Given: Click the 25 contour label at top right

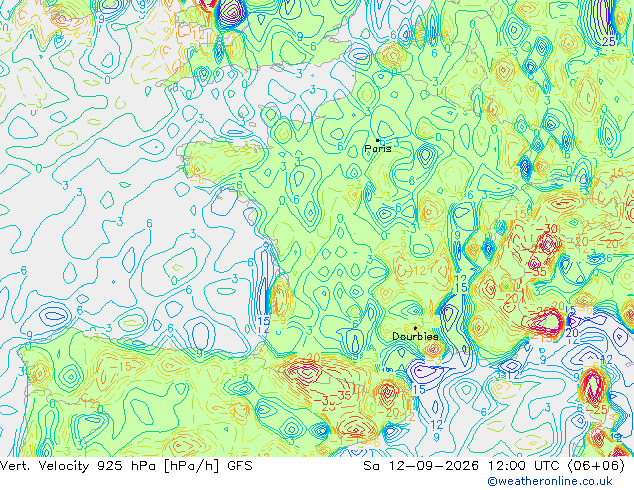Looking at the screenshot, I should coord(609,41).
